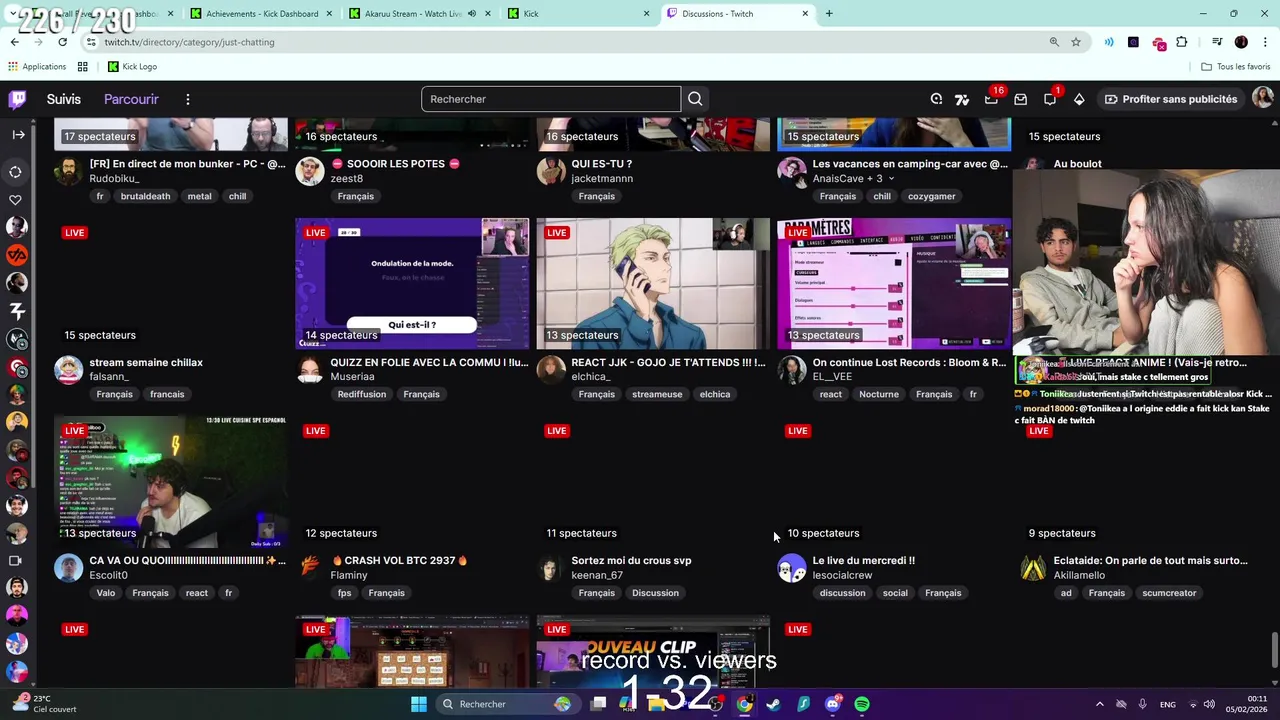
Task: Open the three-dot more menu beside Parcourir
Action: tap(187, 99)
